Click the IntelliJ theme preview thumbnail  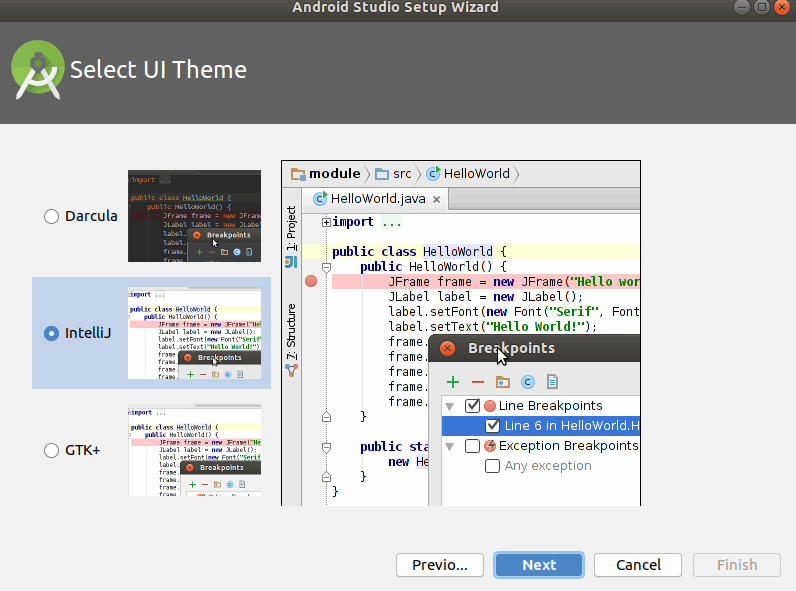click(194, 333)
